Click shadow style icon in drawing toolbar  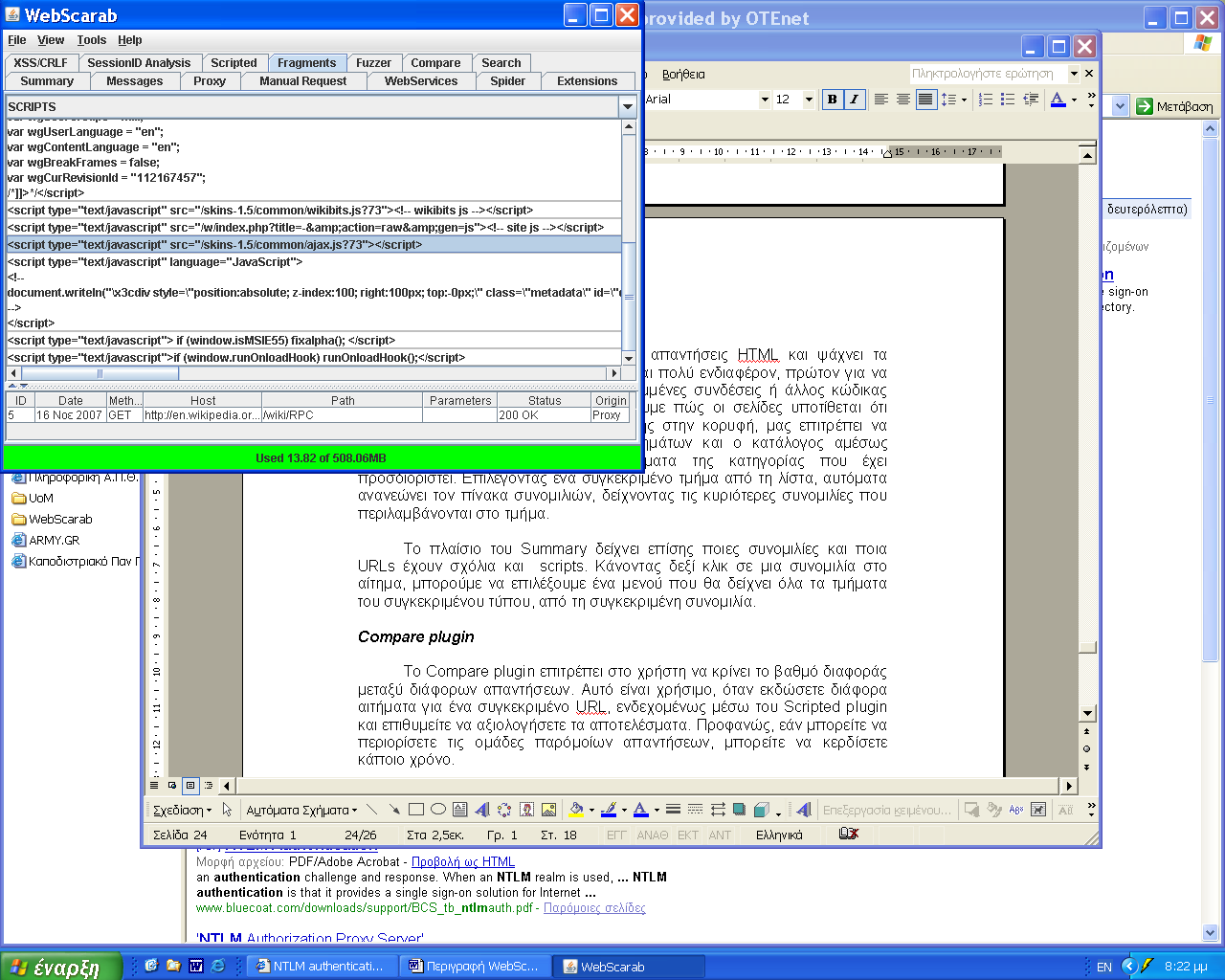(x=740, y=810)
